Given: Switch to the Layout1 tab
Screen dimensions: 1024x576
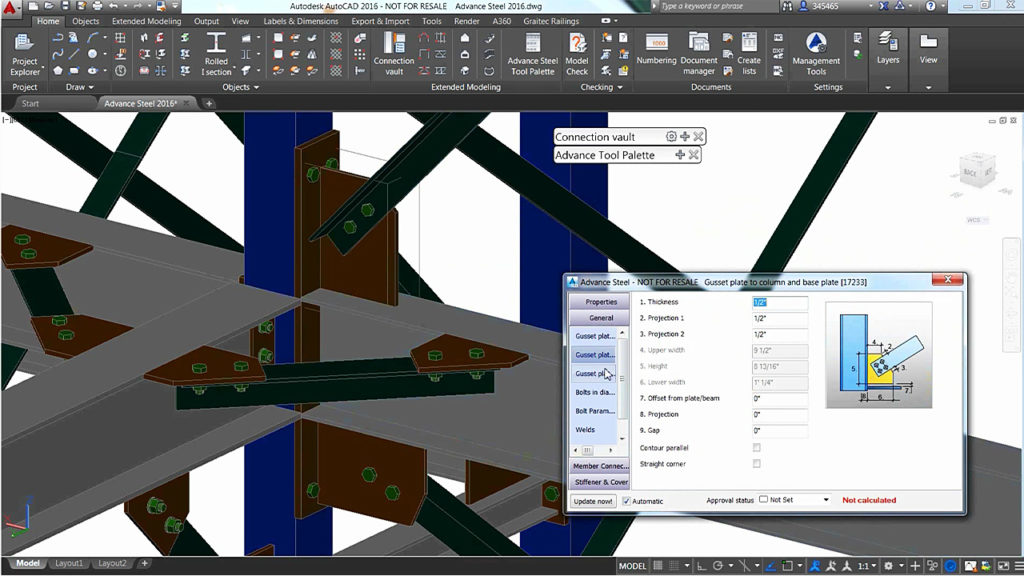Looking at the screenshot, I should (x=69, y=563).
